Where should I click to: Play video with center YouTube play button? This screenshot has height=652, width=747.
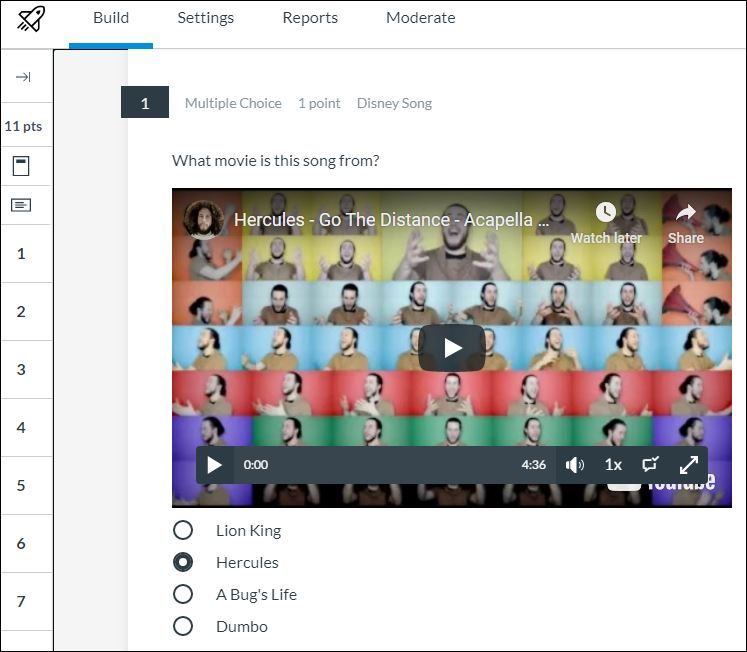click(452, 348)
